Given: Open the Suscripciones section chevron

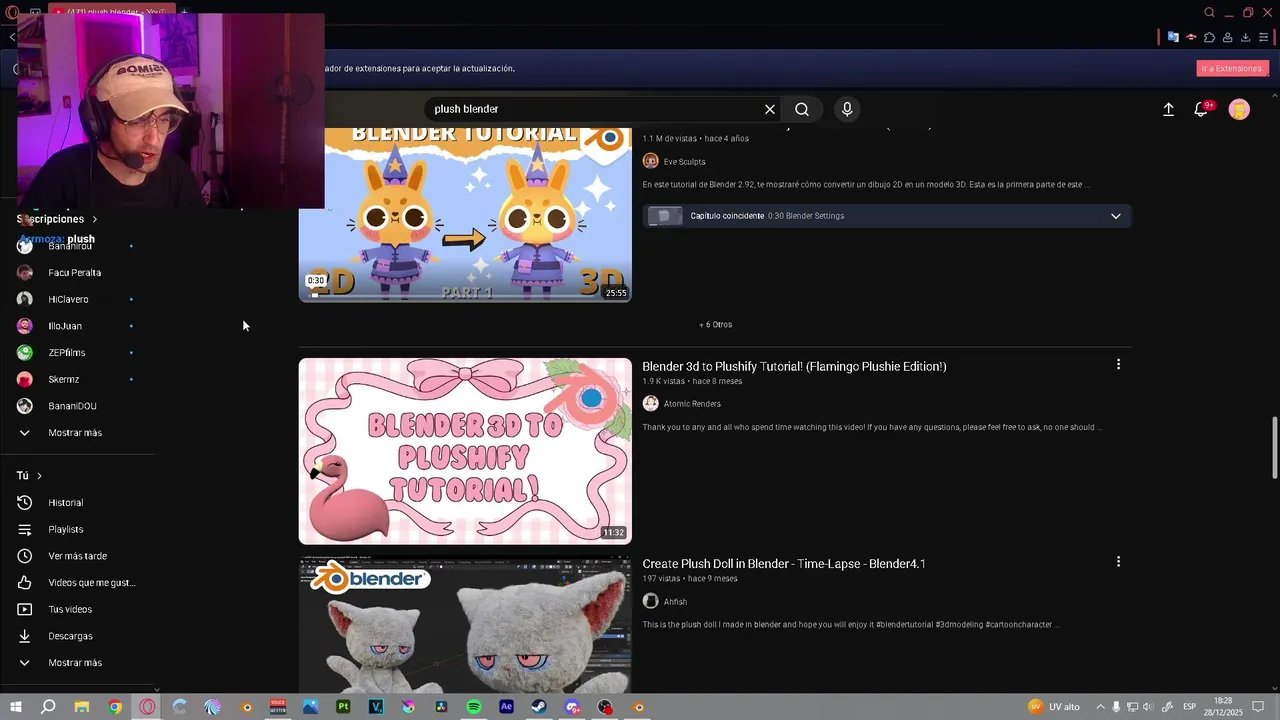Looking at the screenshot, I should tap(95, 219).
